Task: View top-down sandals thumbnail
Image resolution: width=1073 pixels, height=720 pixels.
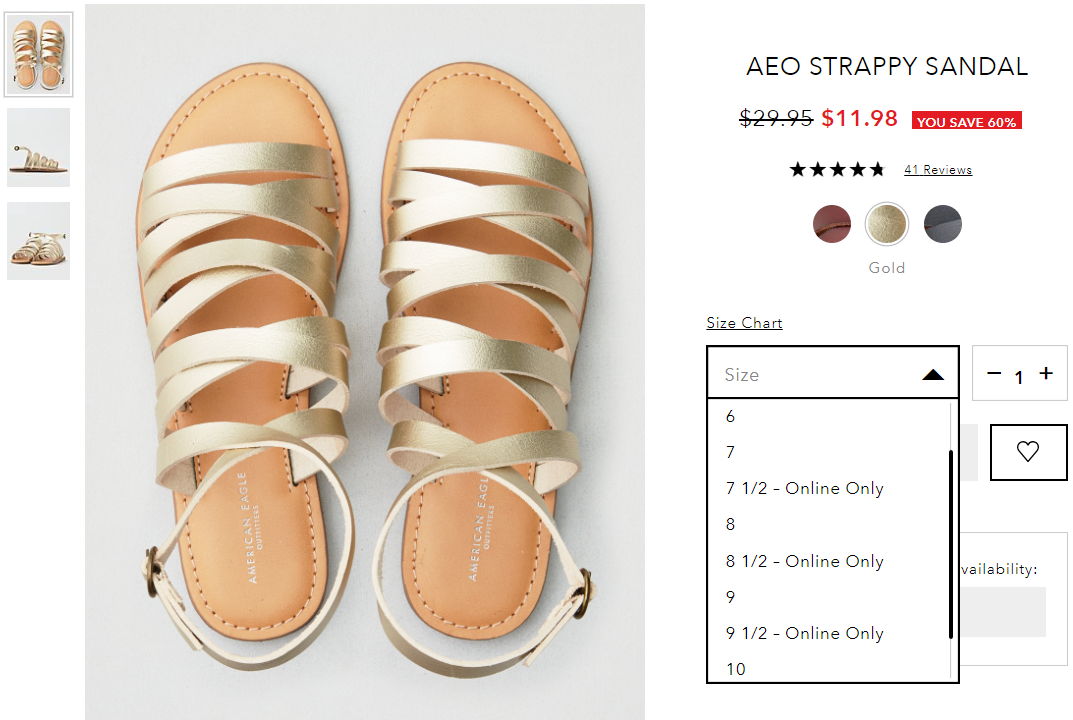Action: 38,55
